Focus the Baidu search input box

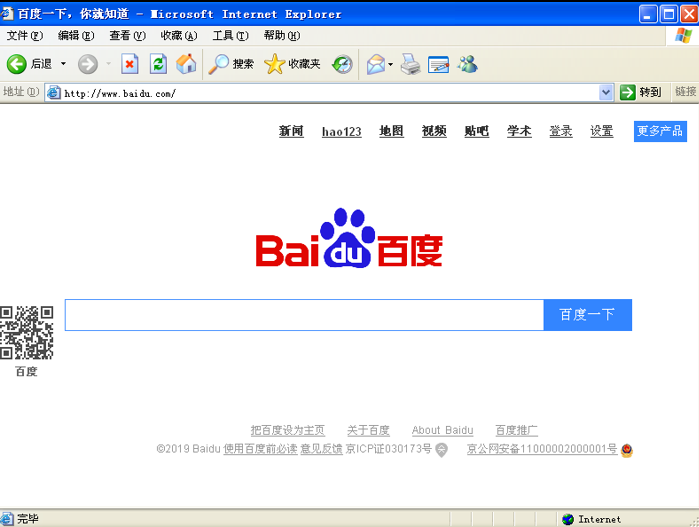point(304,315)
